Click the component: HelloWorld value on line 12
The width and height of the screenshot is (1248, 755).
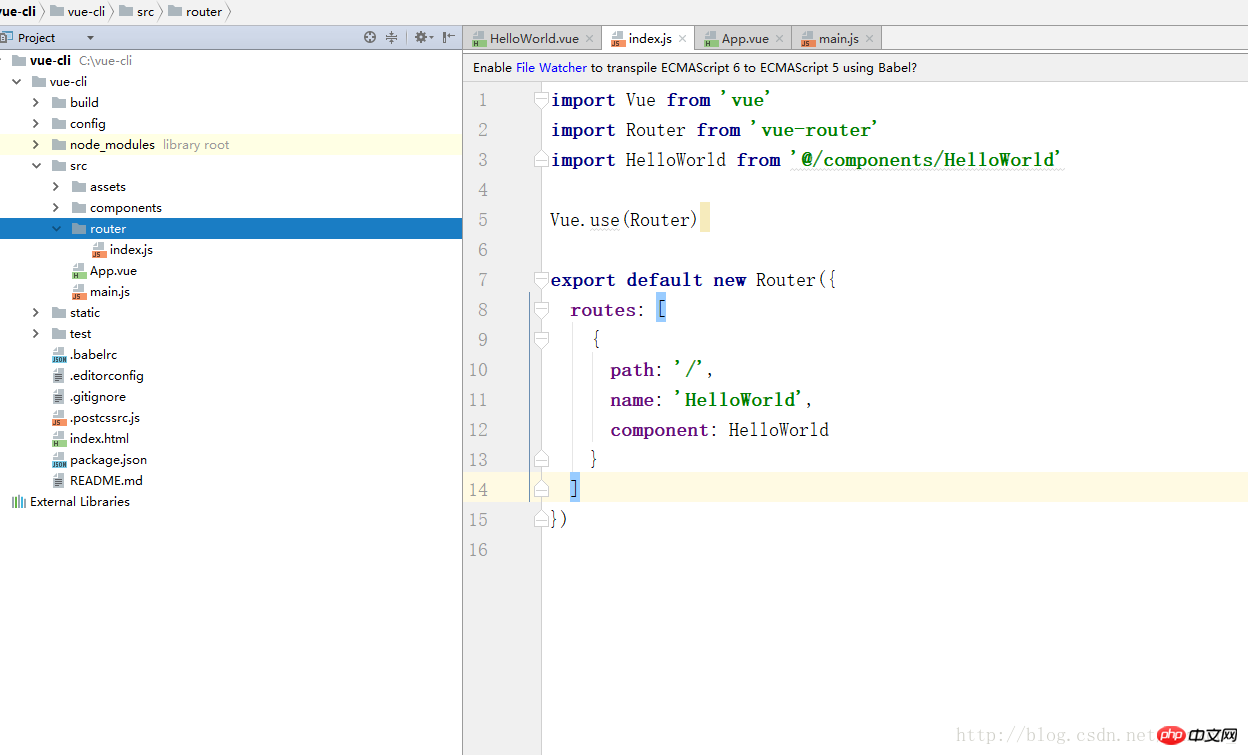[x=778, y=430]
